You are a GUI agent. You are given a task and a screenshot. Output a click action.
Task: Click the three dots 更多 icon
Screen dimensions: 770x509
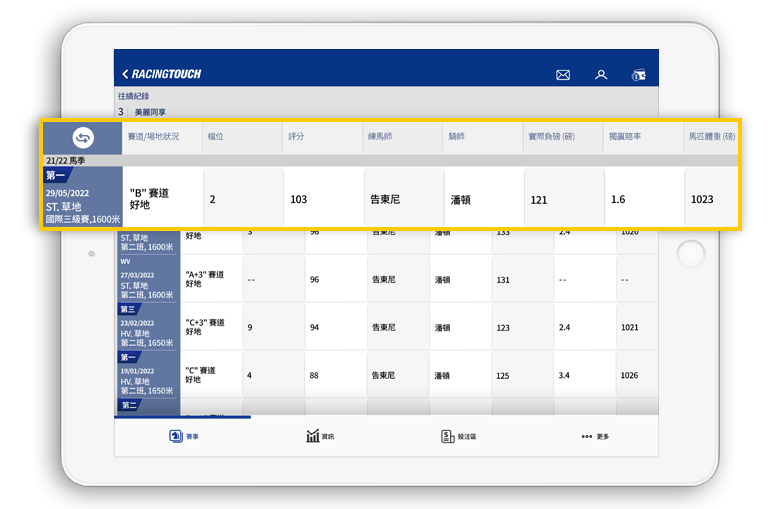point(594,436)
